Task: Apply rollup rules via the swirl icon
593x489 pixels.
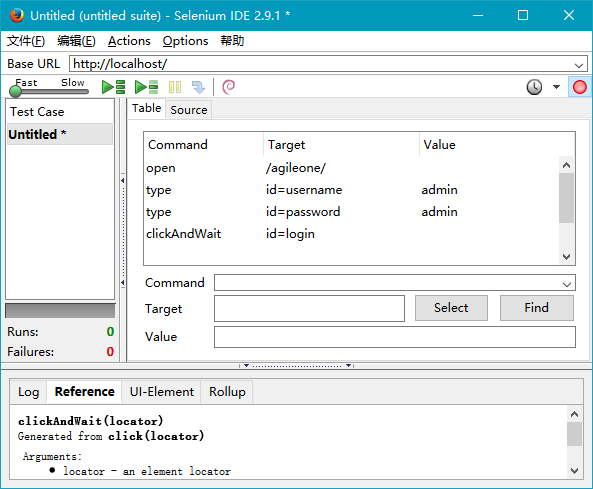Action: click(x=228, y=87)
